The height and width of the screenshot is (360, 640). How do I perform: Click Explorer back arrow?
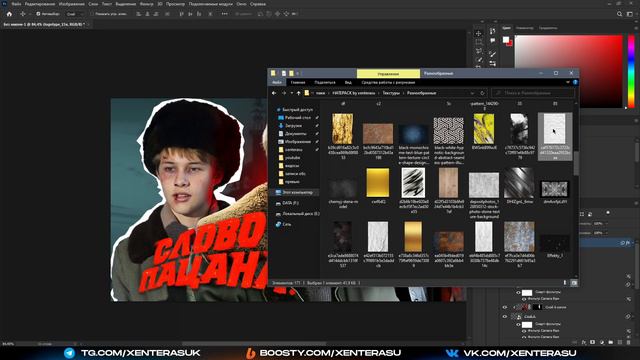pyautogui.click(x=274, y=93)
